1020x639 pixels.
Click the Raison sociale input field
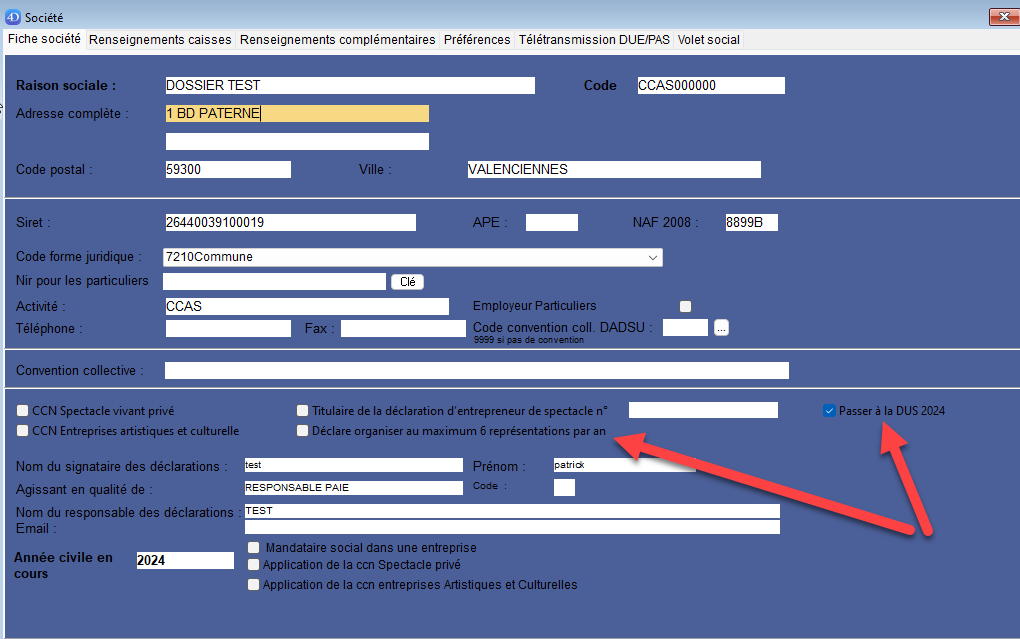[349, 86]
